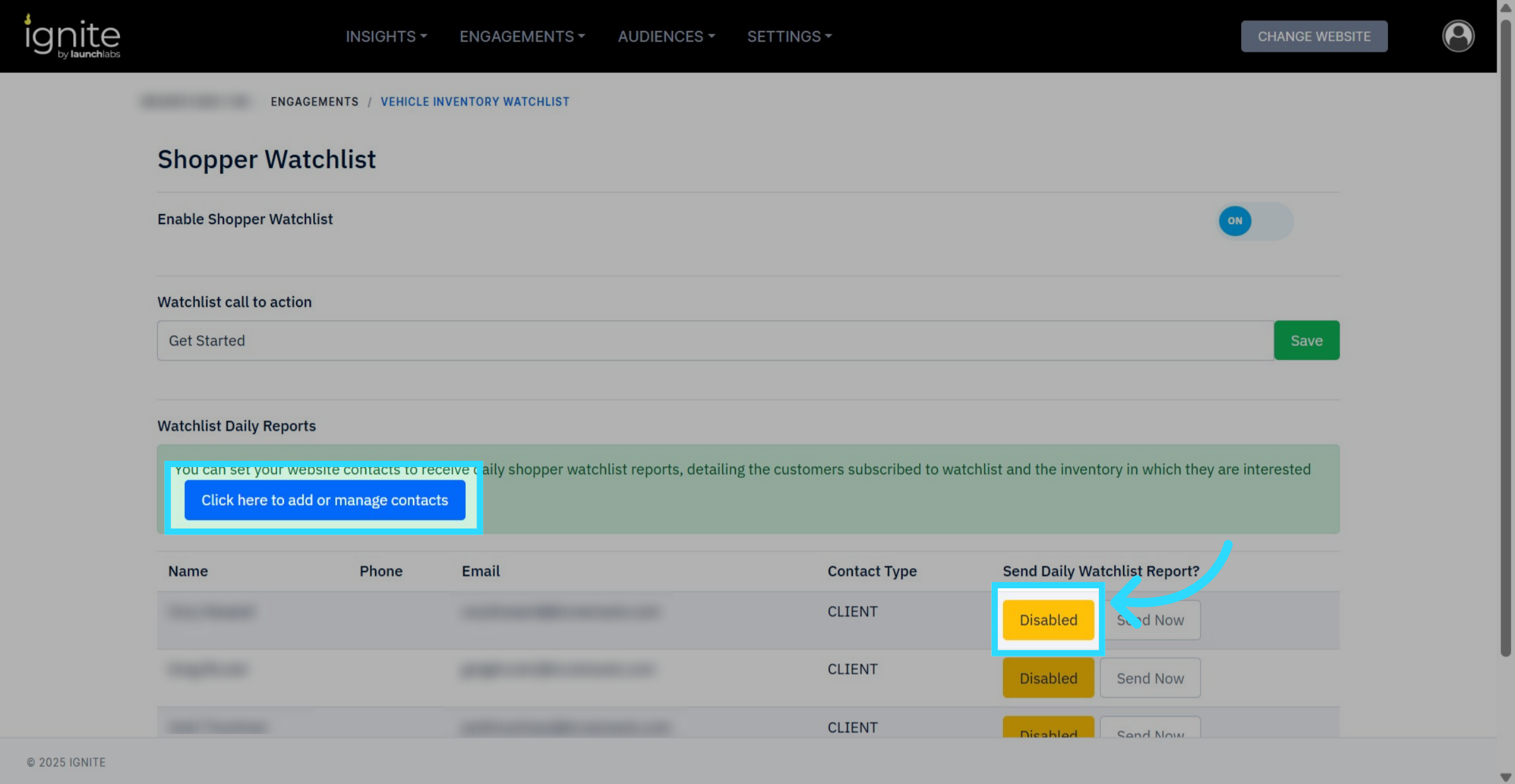This screenshot has width=1515, height=784.
Task: Focus the Get Started text field
Action: click(715, 340)
